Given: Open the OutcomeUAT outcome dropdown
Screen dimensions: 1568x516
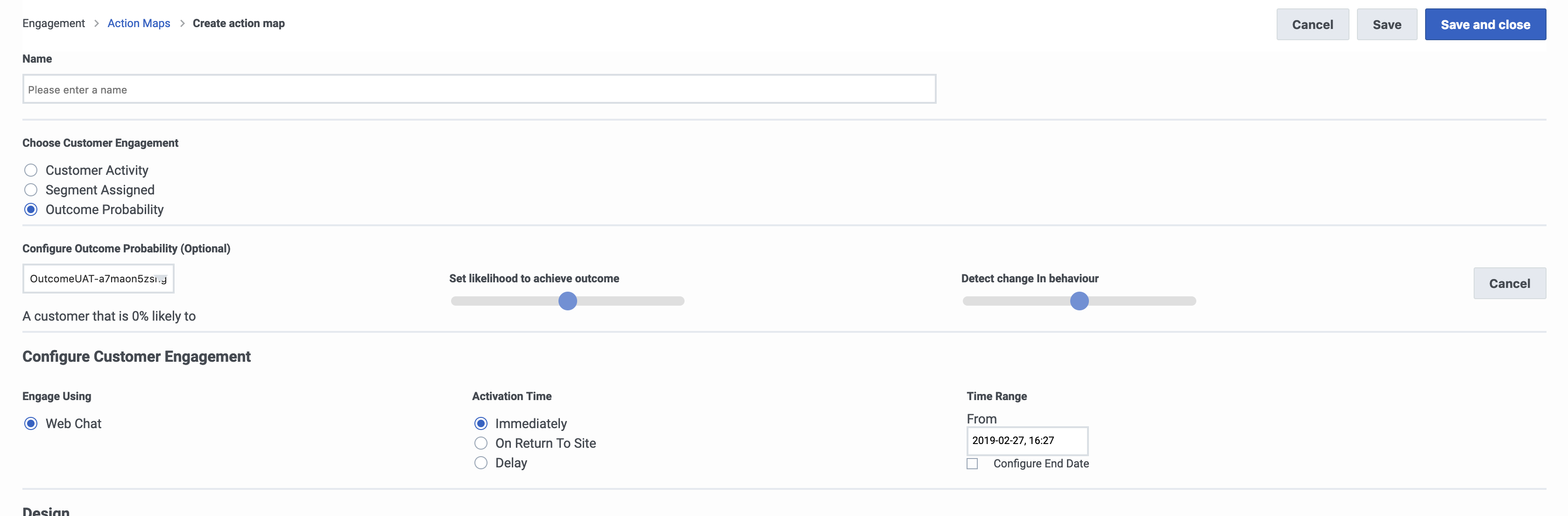Looking at the screenshot, I should [98, 279].
